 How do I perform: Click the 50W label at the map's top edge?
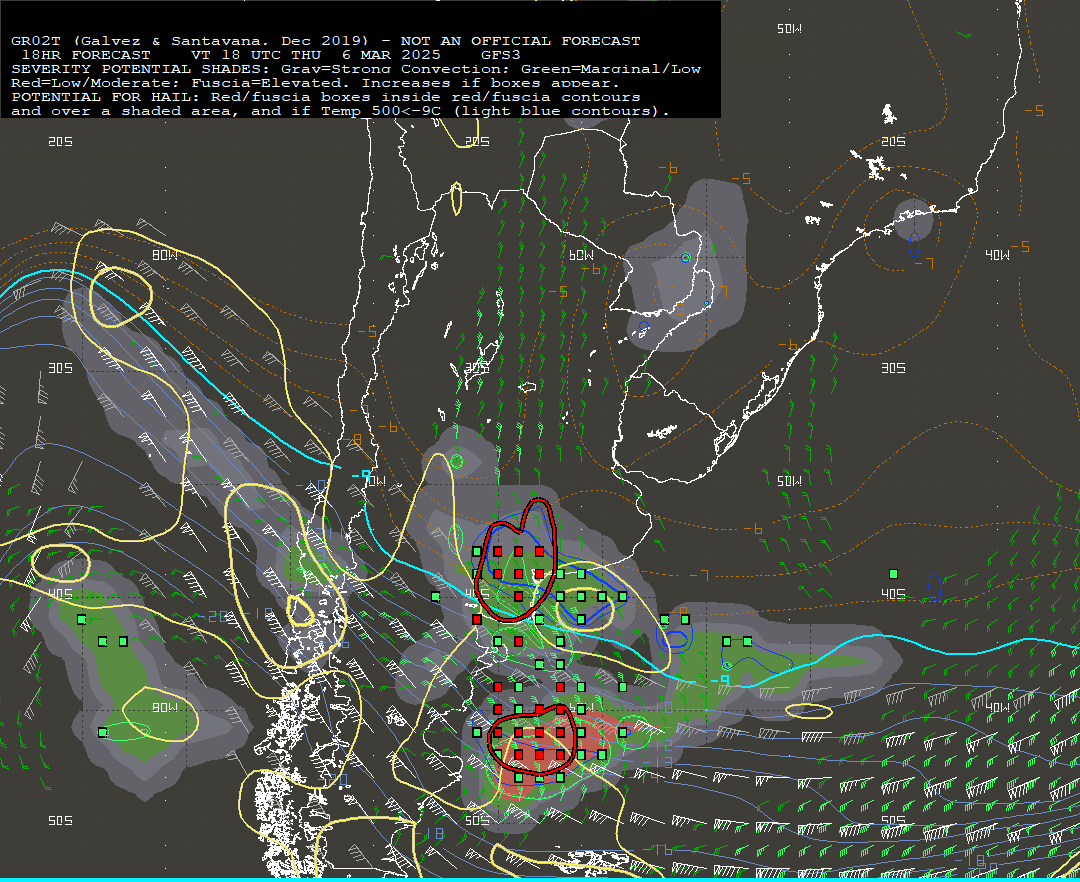click(789, 28)
